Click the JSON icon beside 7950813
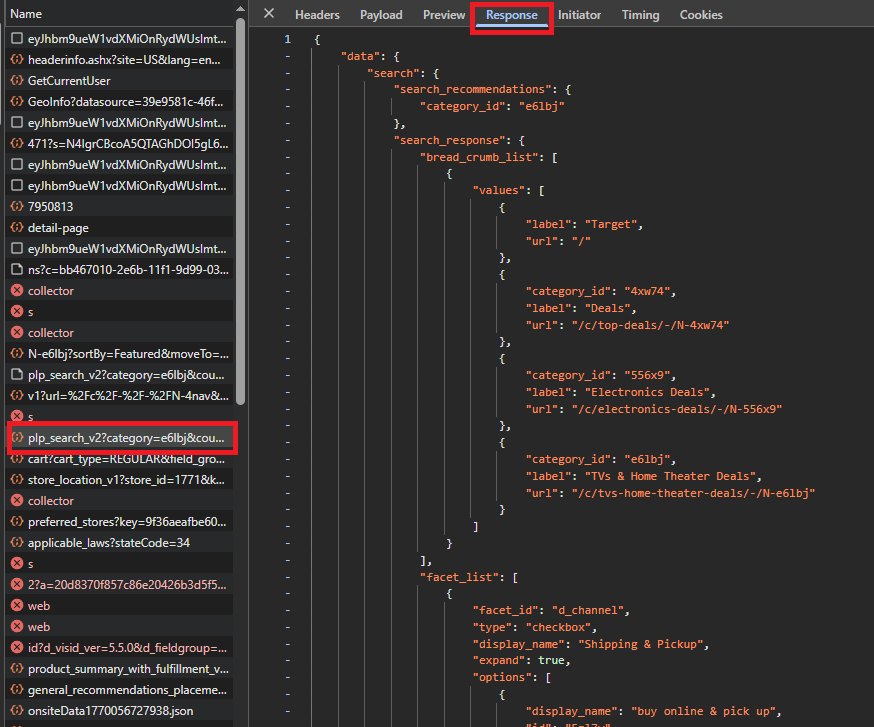This screenshot has width=874, height=727. tap(17, 206)
